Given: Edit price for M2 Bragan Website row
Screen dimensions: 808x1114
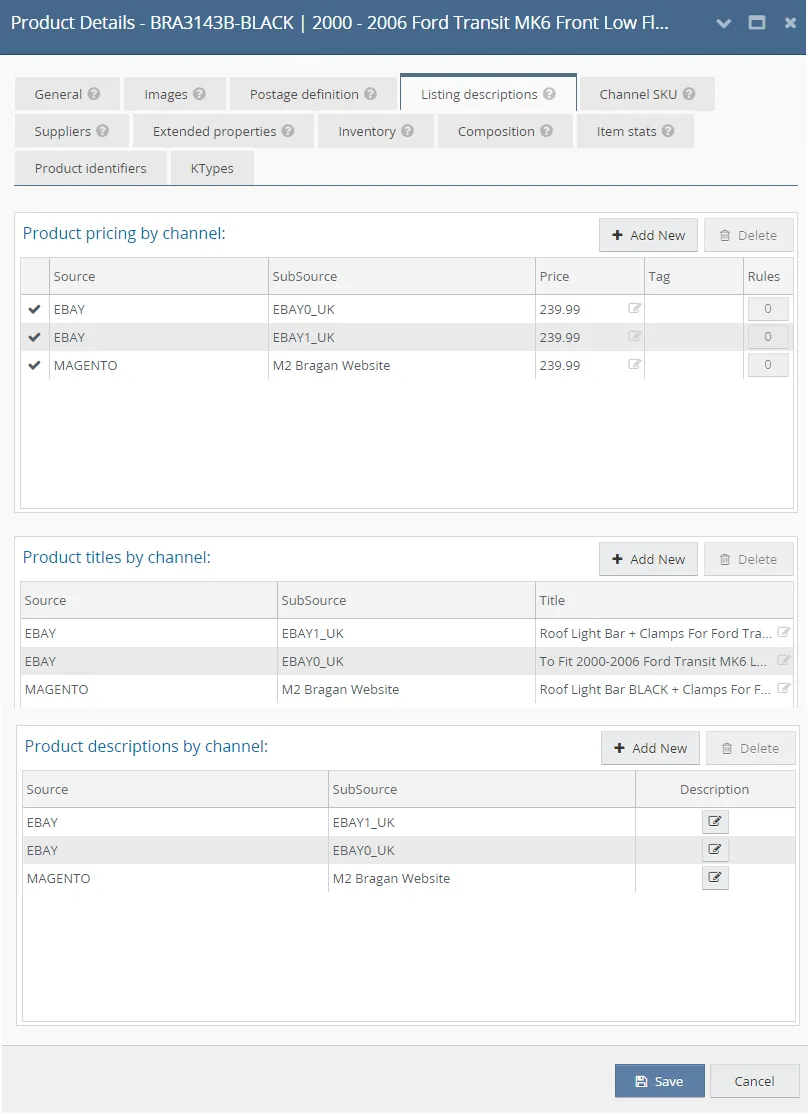Looking at the screenshot, I should 635,364.
